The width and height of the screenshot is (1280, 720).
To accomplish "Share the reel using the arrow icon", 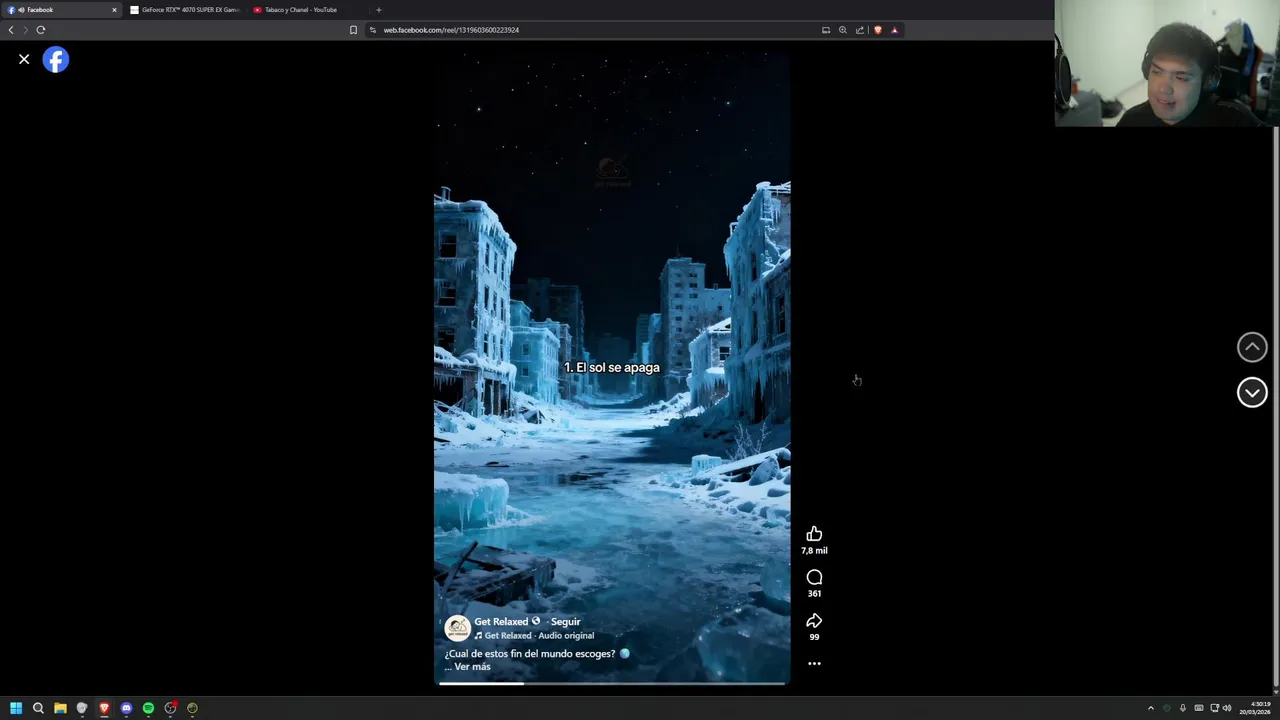I will click(x=814, y=621).
